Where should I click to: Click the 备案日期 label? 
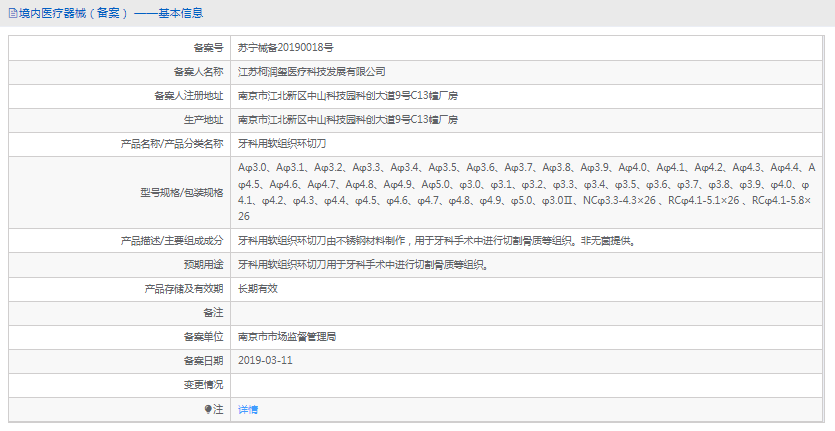(x=203, y=361)
